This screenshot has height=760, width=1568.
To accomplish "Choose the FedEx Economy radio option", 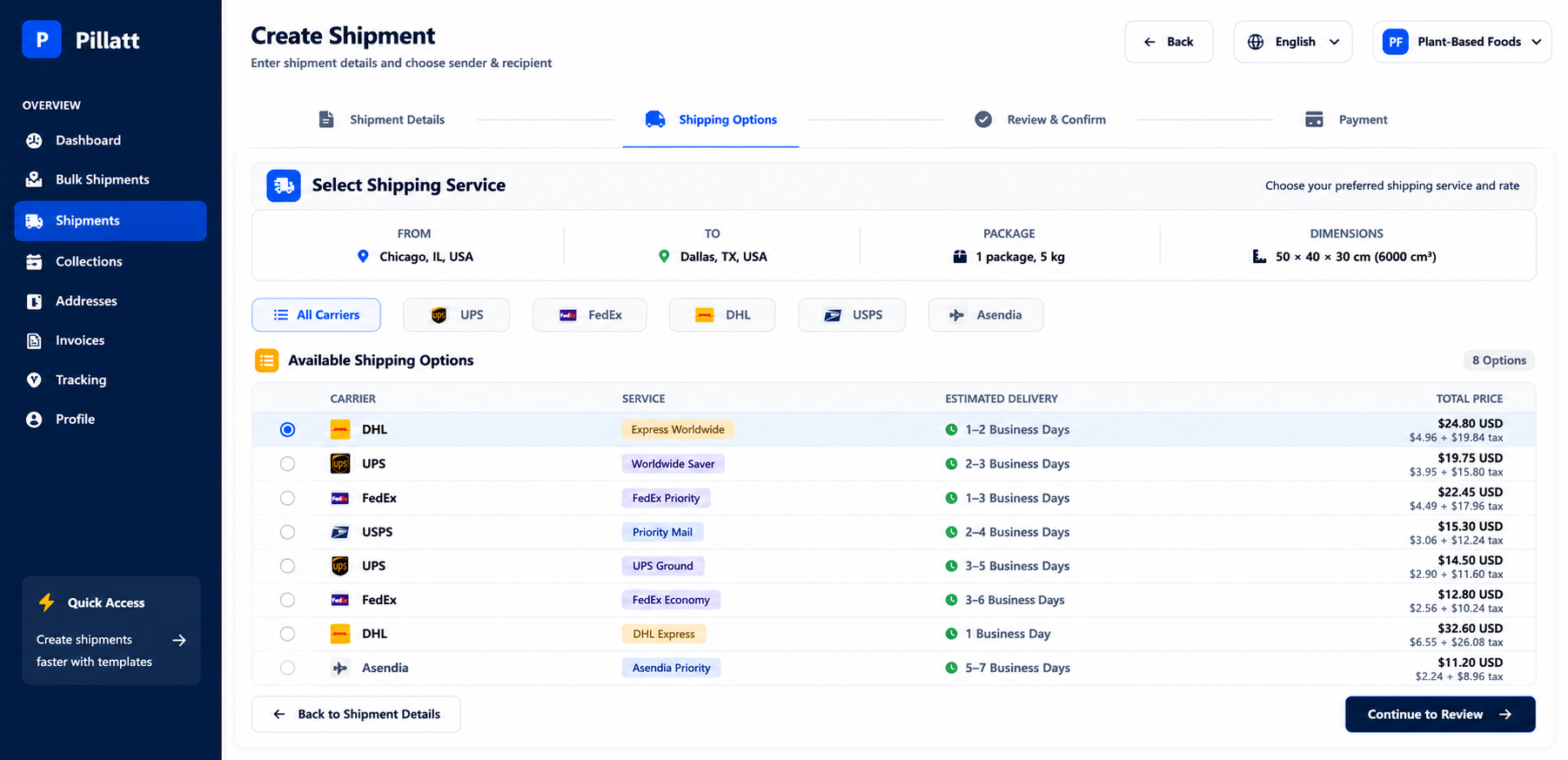I will 287,600.
